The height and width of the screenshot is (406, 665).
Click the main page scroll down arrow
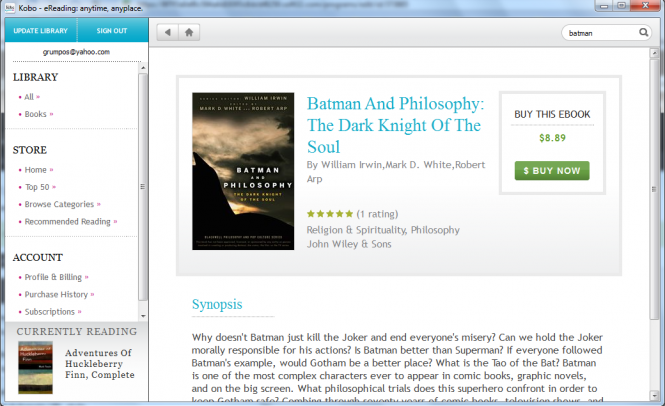pyautogui.click(x=654, y=395)
